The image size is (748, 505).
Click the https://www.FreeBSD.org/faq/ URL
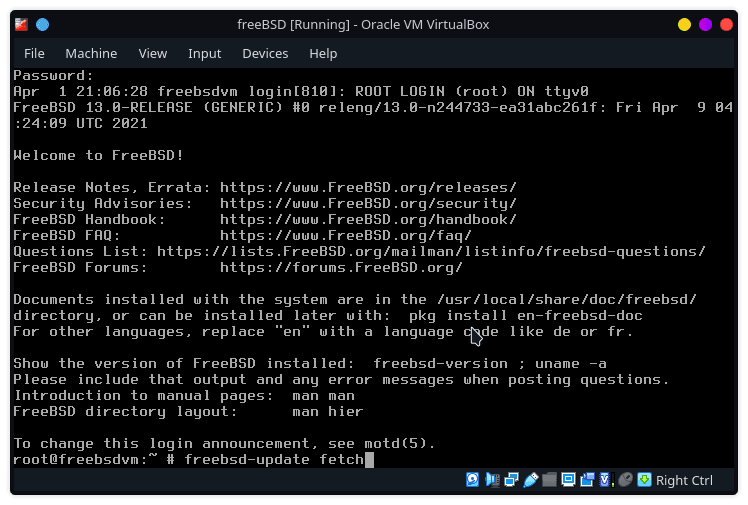click(x=346, y=236)
